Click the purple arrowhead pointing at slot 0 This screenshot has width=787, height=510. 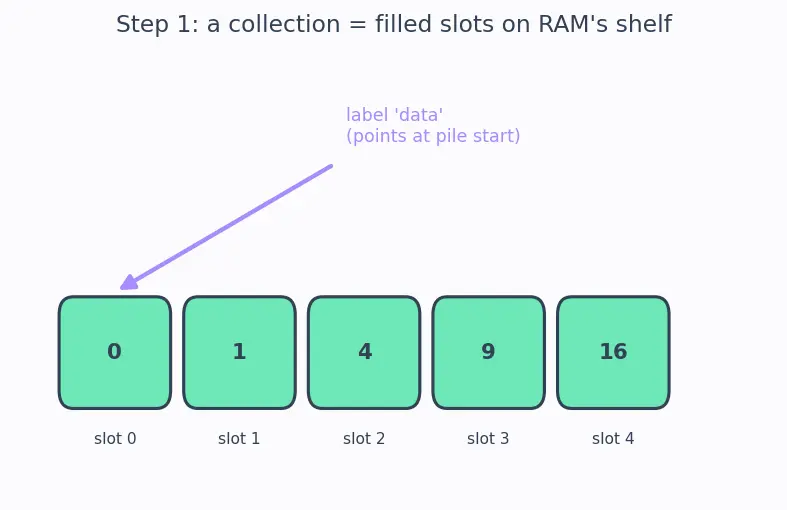[128, 283]
